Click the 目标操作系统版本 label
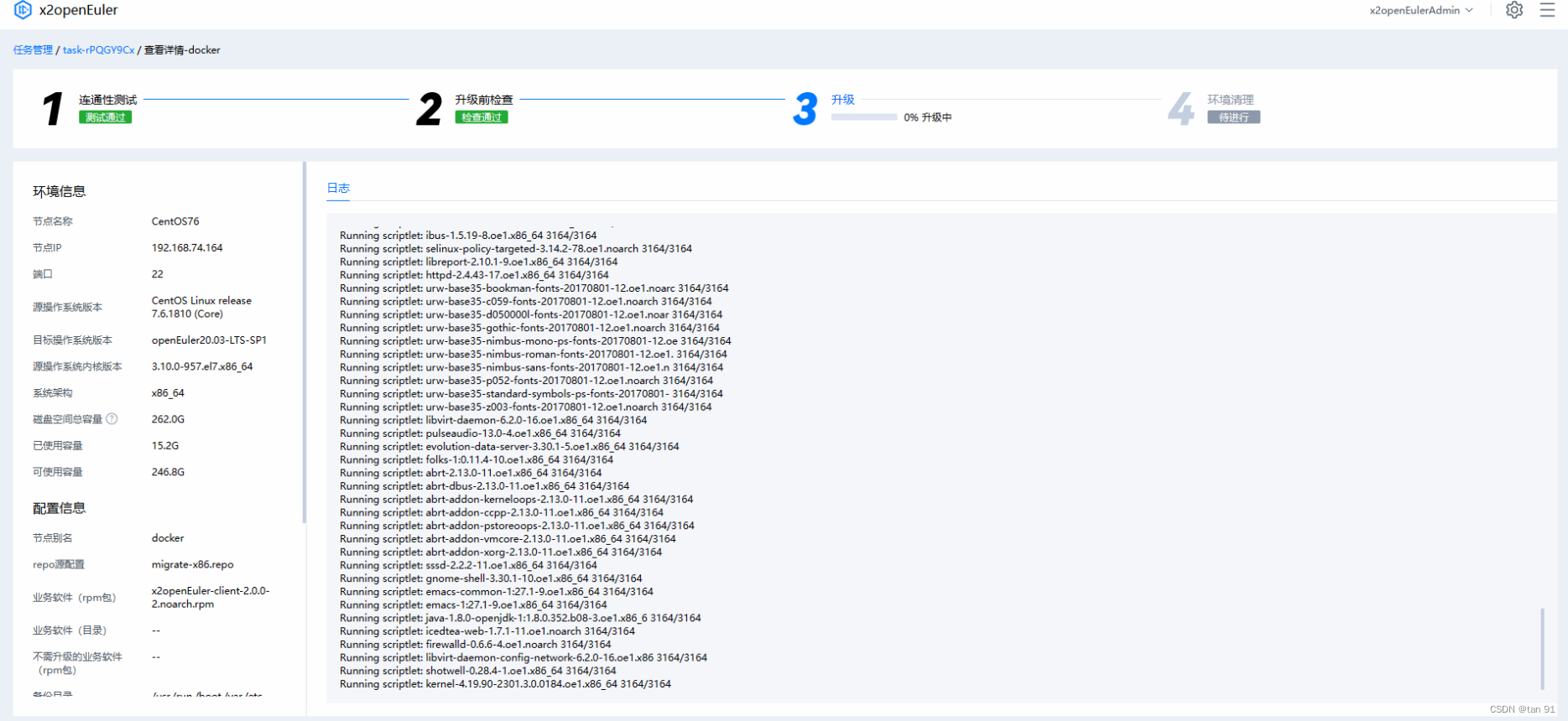The image size is (1568, 721). point(72,340)
